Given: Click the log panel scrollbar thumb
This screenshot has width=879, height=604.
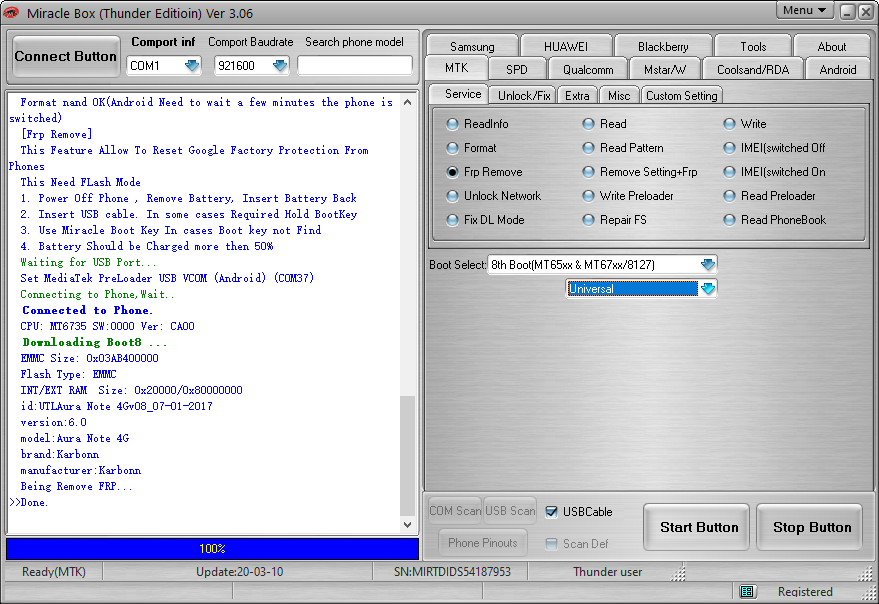Looking at the screenshot, I should (408, 455).
